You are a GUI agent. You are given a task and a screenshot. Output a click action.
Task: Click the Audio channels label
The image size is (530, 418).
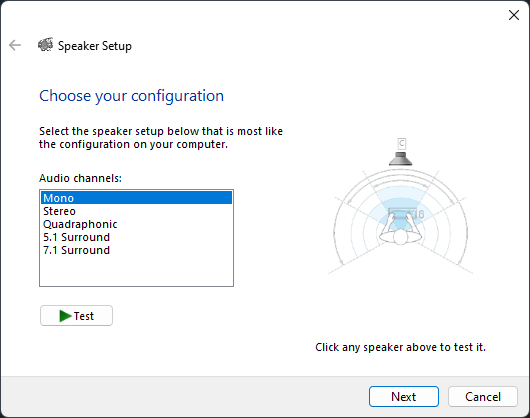[80, 178]
